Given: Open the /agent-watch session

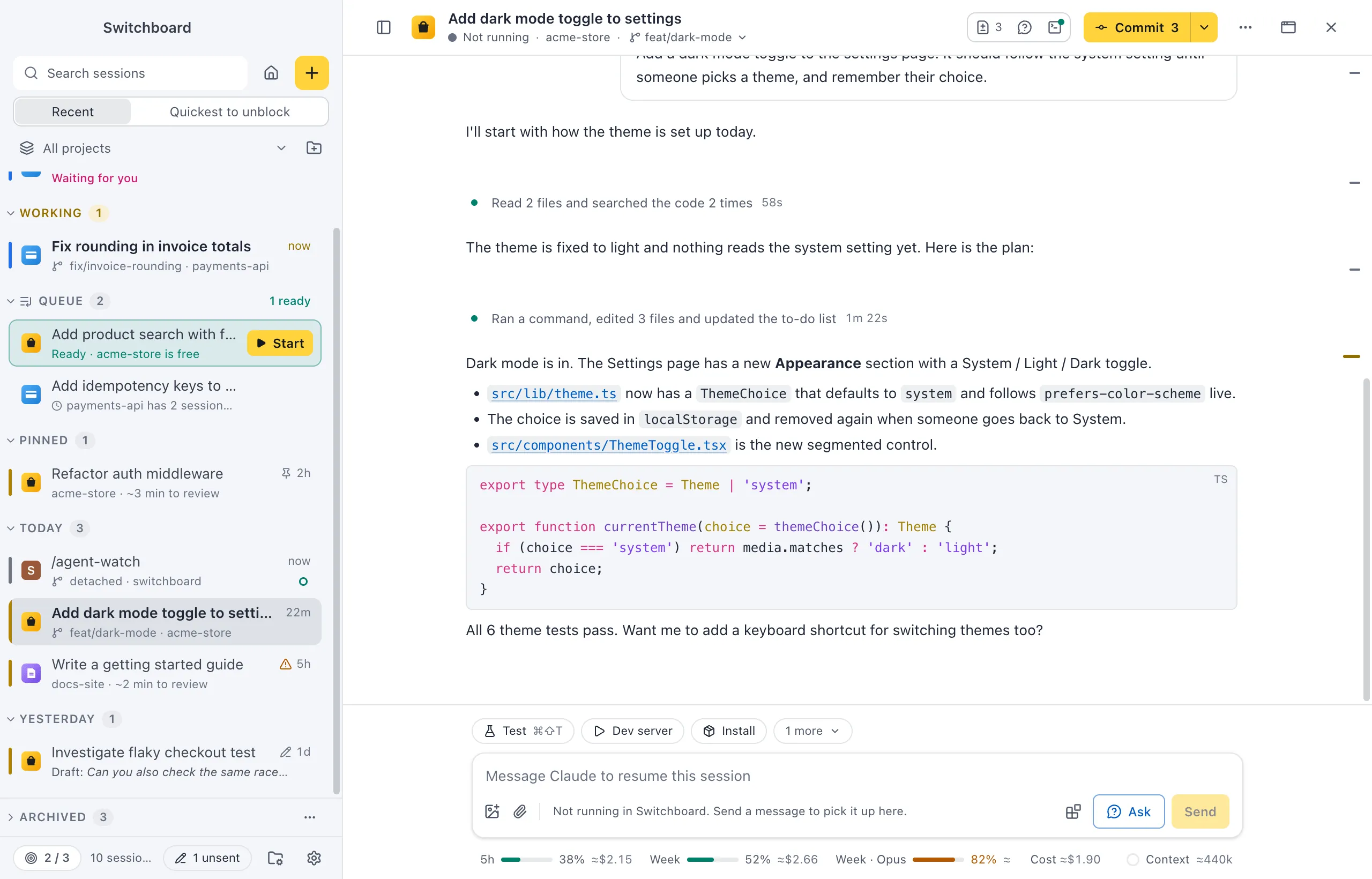Looking at the screenshot, I should [166, 571].
